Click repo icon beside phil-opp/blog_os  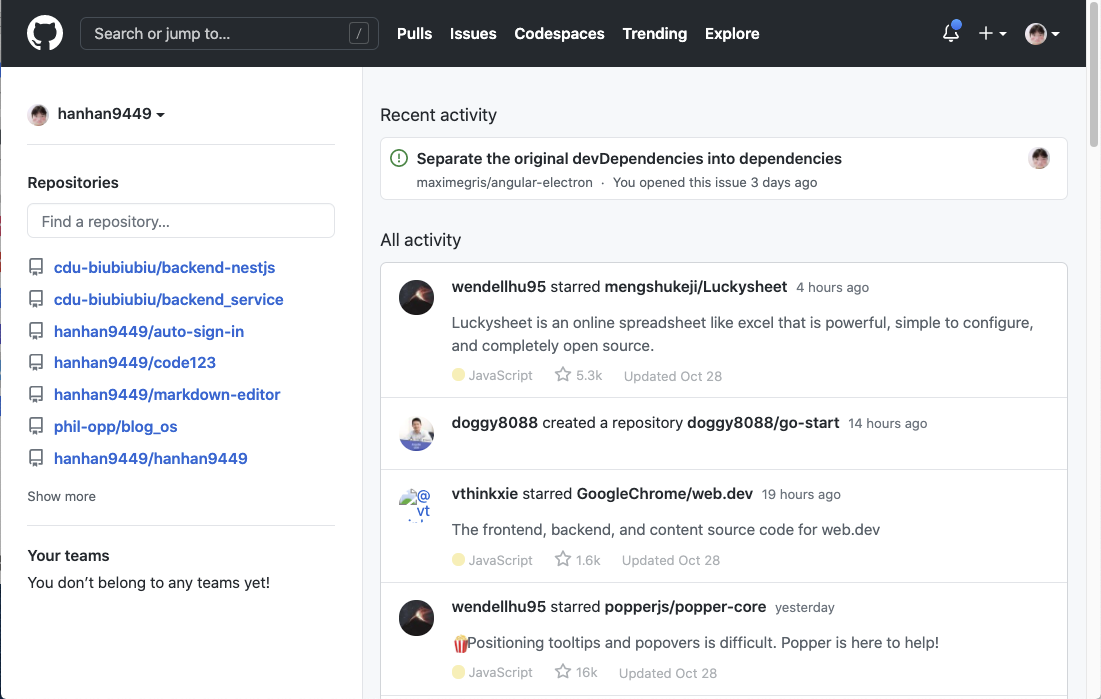click(x=36, y=426)
